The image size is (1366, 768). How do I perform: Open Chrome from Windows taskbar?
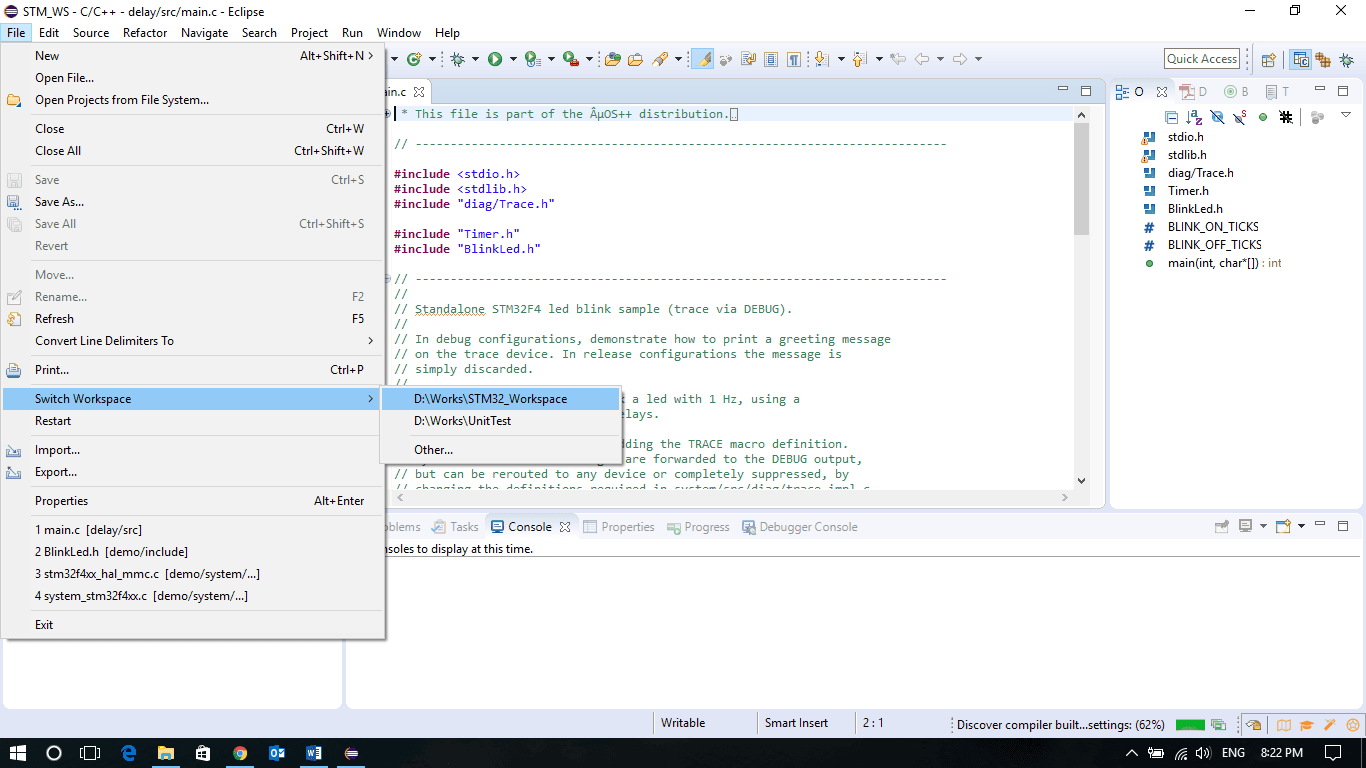coord(240,753)
